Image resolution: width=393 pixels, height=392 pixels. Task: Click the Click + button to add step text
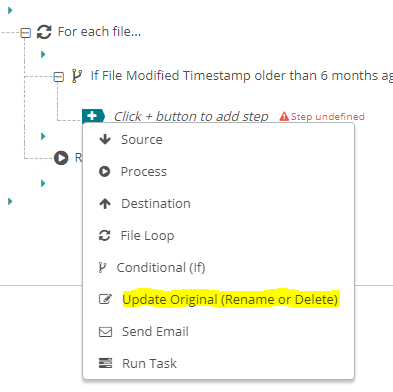[x=191, y=116]
